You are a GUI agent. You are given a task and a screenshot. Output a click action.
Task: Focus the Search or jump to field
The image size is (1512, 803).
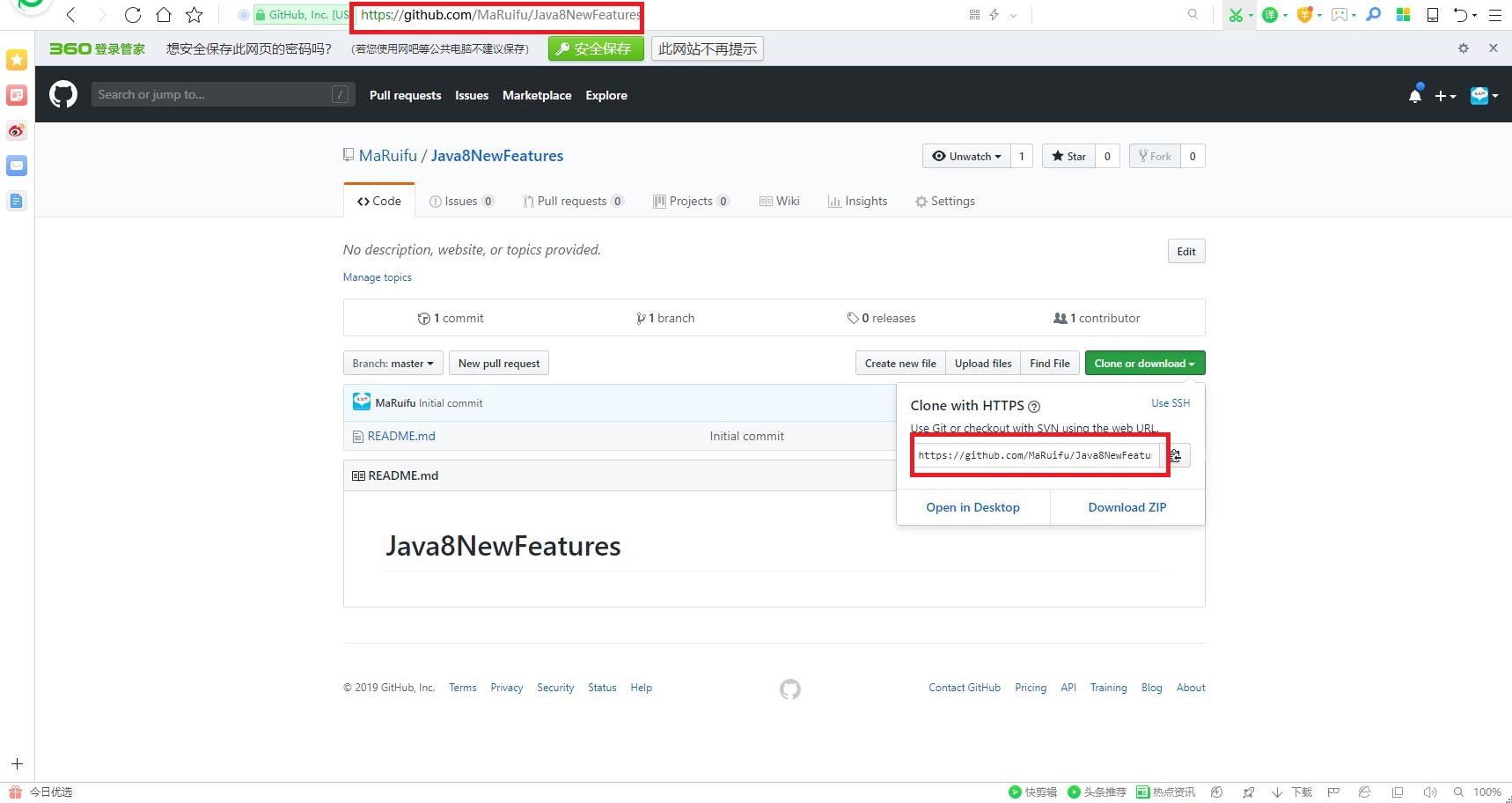pyautogui.click(x=224, y=94)
